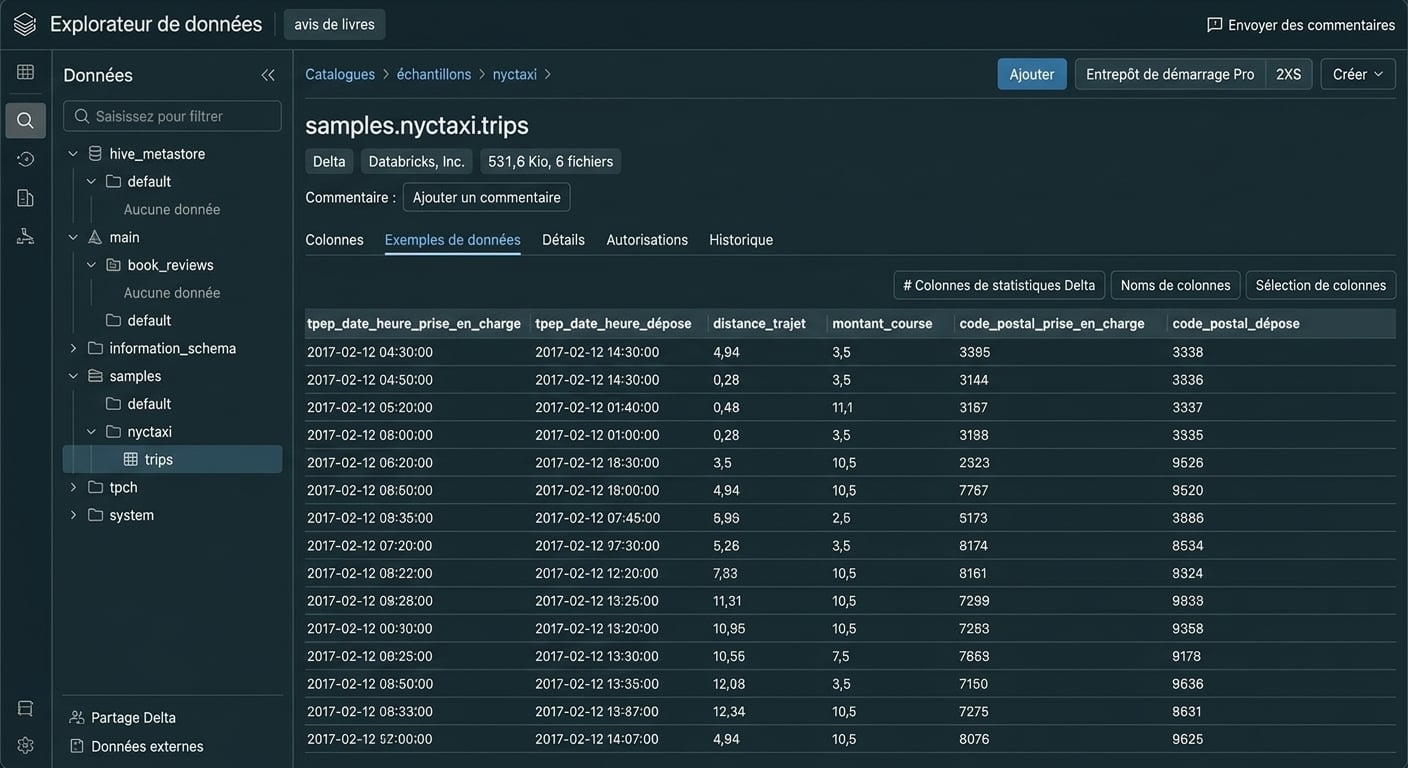Click the trips table icon
This screenshot has width=1408, height=768.
pyautogui.click(x=131, y=459)
